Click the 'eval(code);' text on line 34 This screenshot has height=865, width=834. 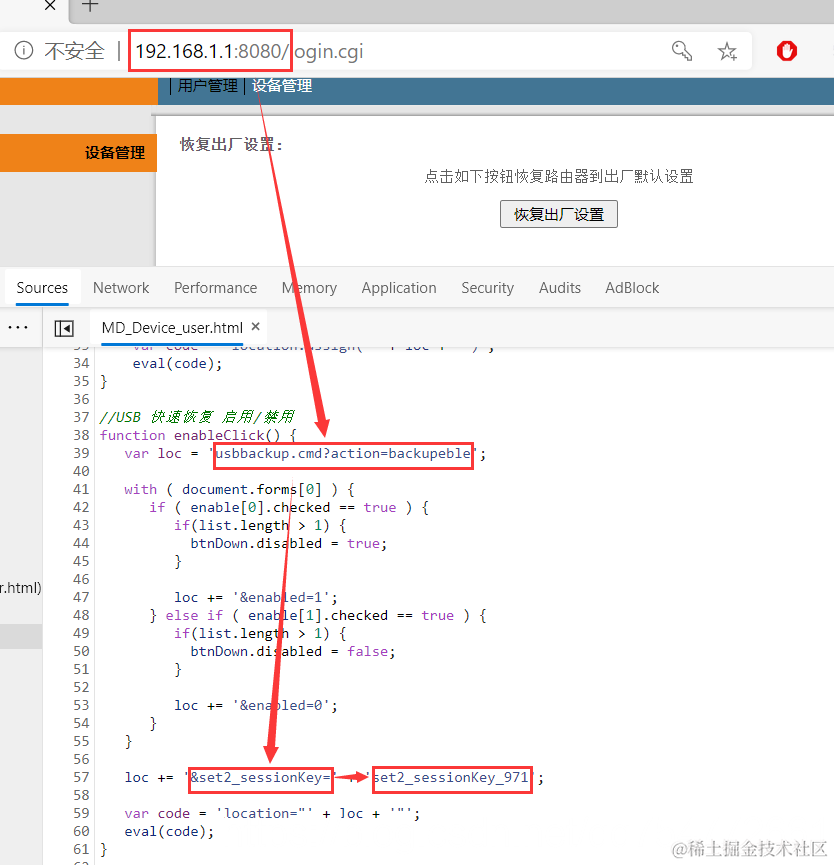click(x=177, y=364)
